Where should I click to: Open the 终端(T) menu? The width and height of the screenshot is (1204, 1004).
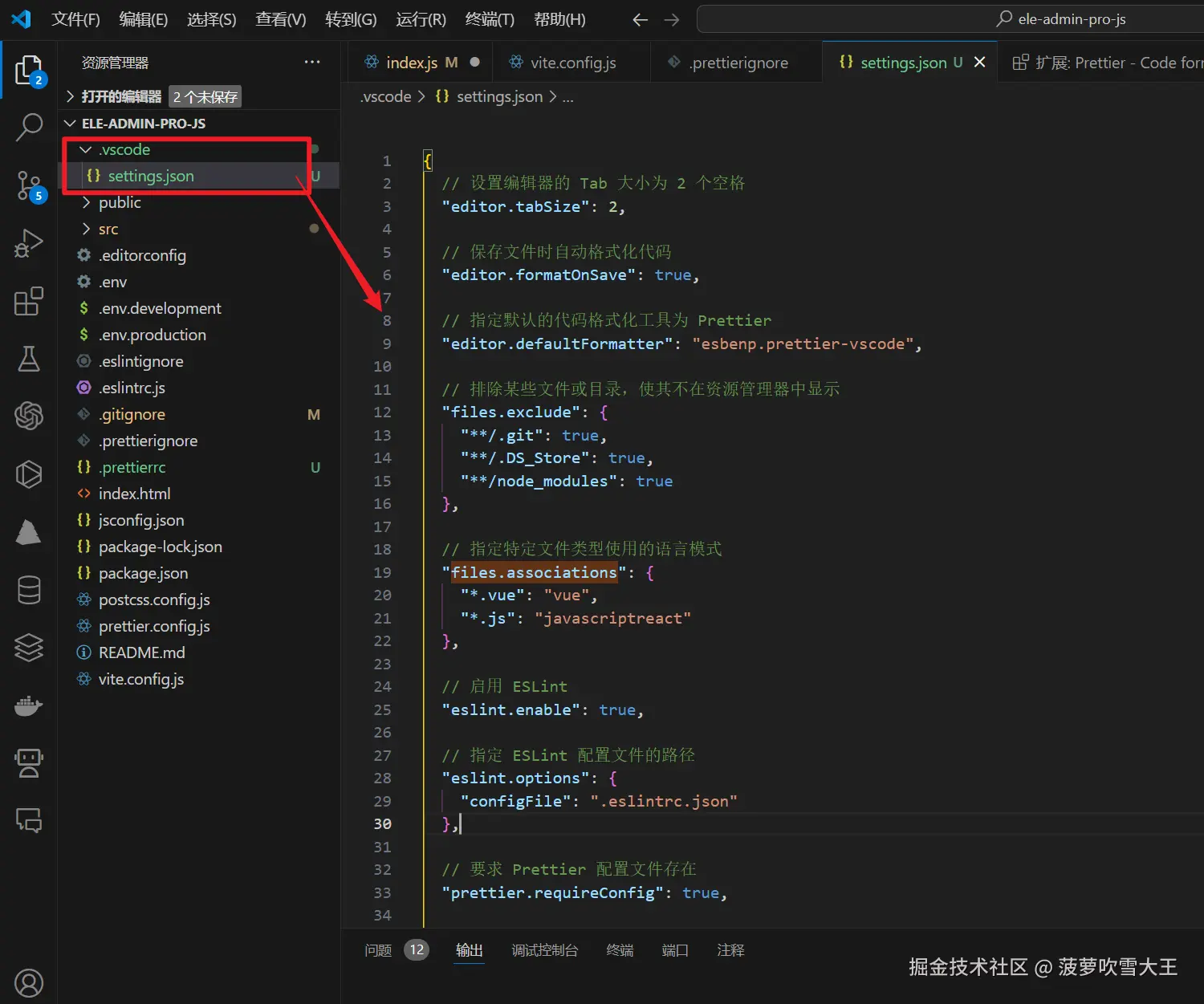point(489,20)
